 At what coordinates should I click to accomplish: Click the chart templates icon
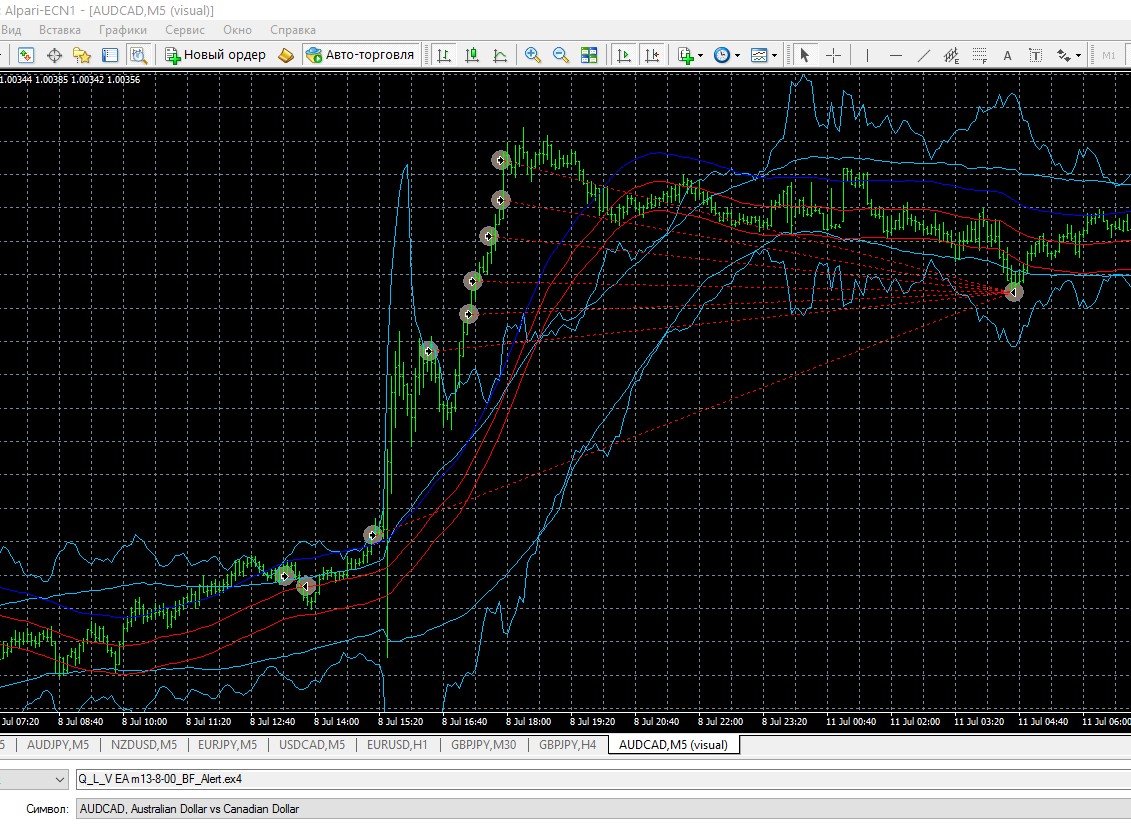click(759, 55)
